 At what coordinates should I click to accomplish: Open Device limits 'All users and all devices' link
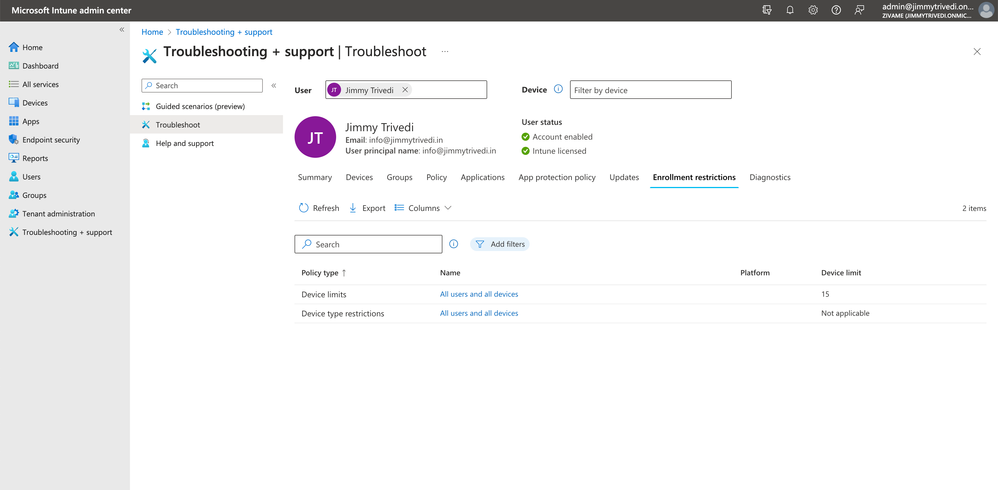coord(479,294)
